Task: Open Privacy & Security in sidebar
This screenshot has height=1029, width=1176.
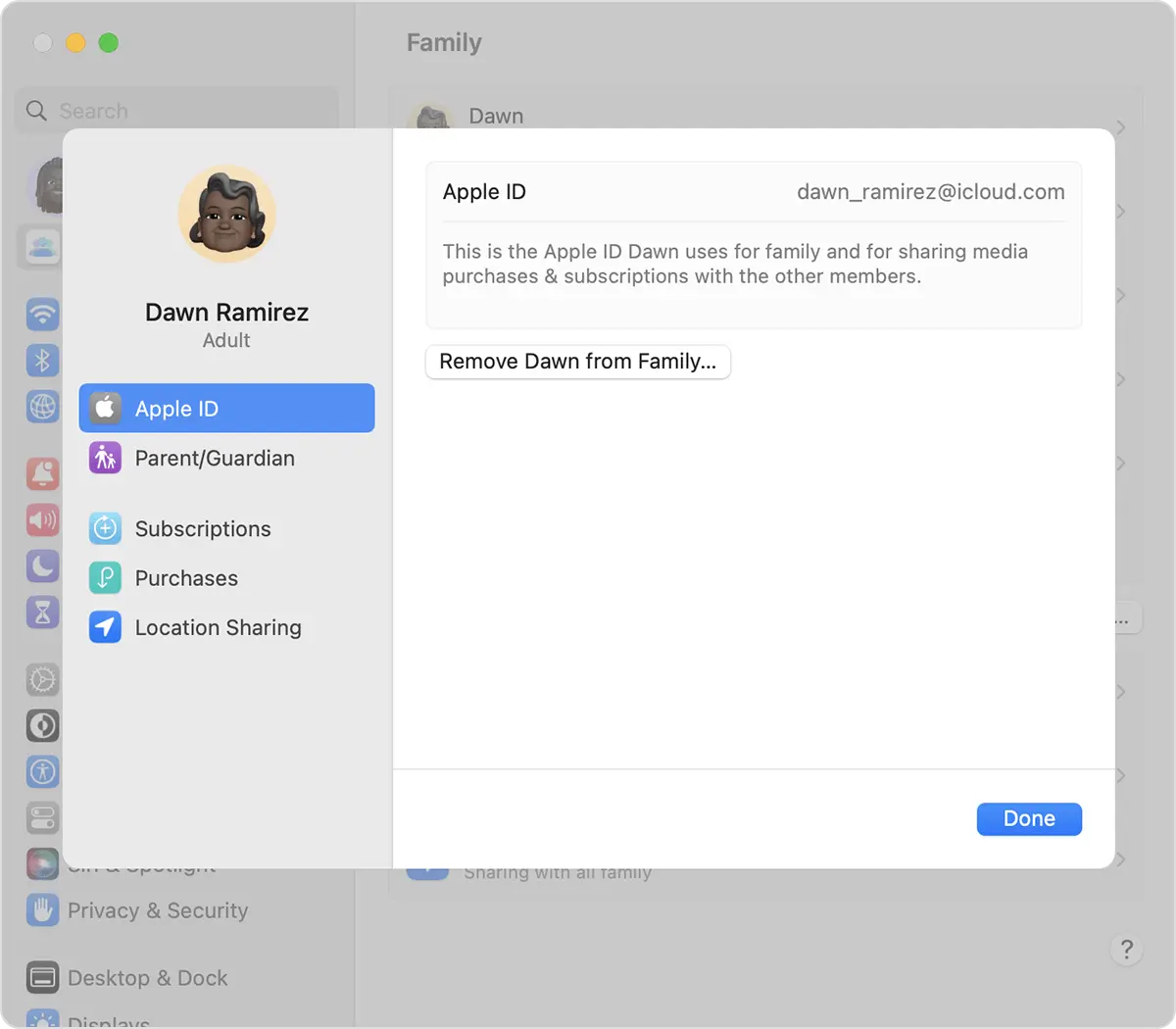Action: (157, 910)
